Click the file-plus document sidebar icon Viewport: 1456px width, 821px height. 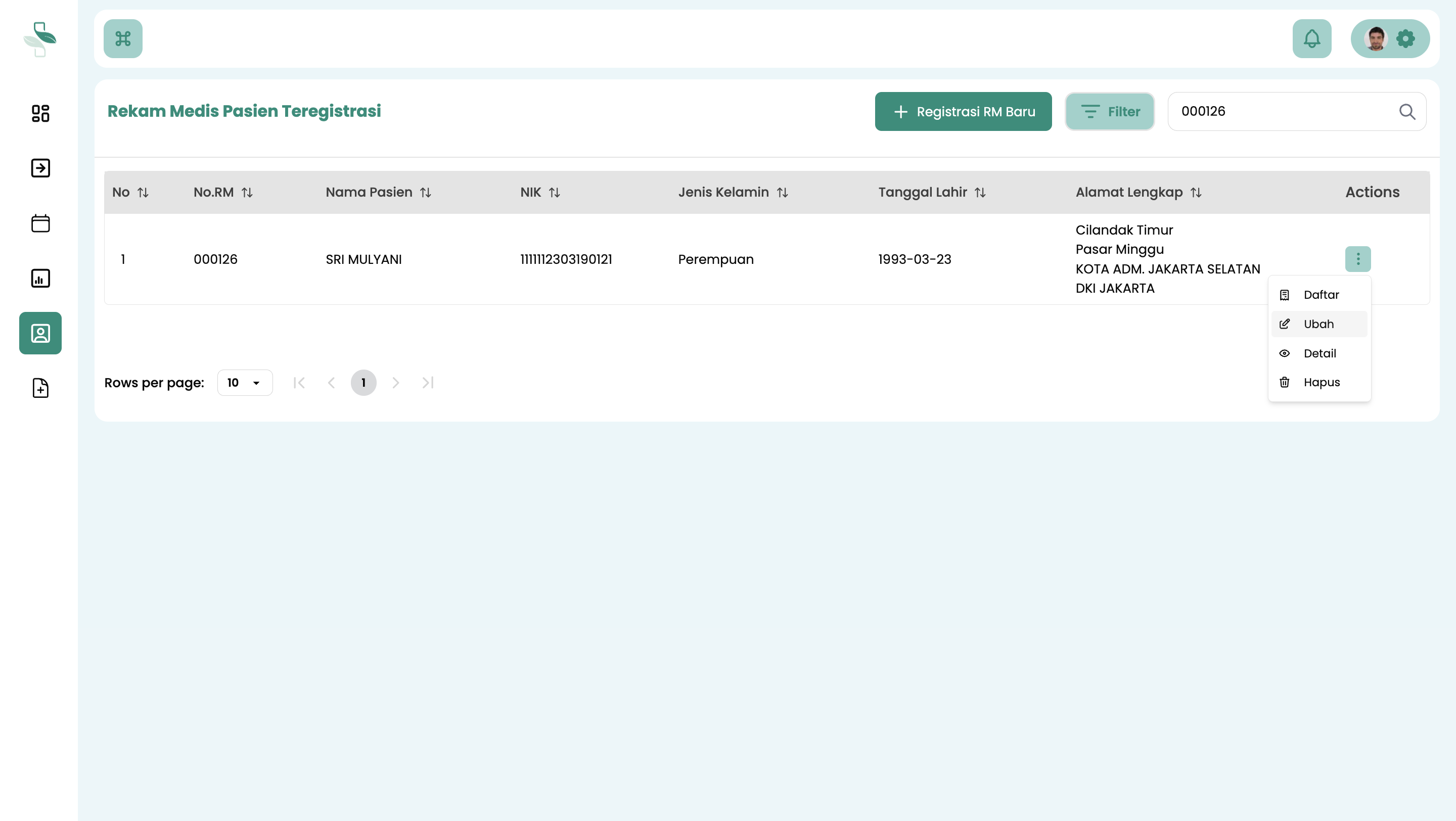pos(40,388)
